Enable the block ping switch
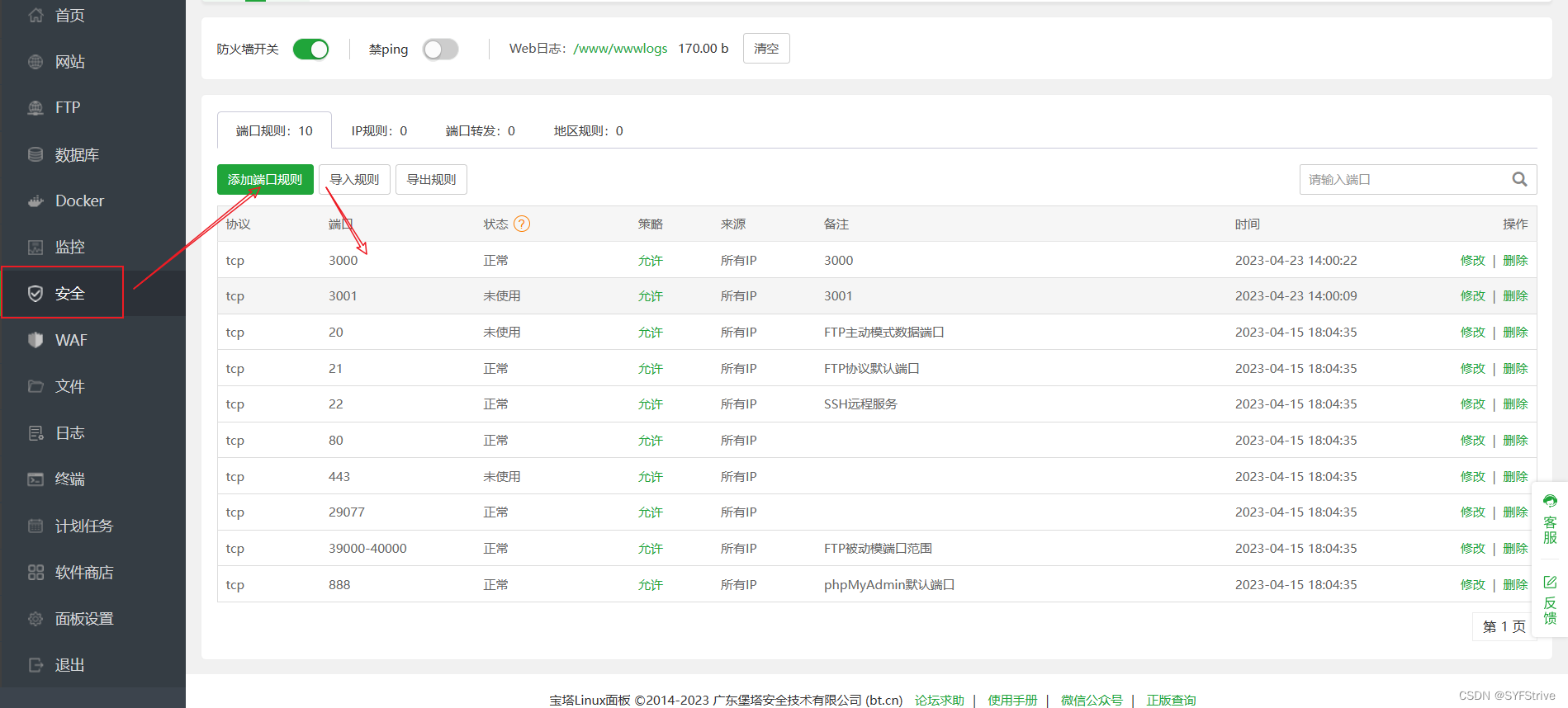The image size is (1568, 708). pyautogui.click(x=440, y=50)
